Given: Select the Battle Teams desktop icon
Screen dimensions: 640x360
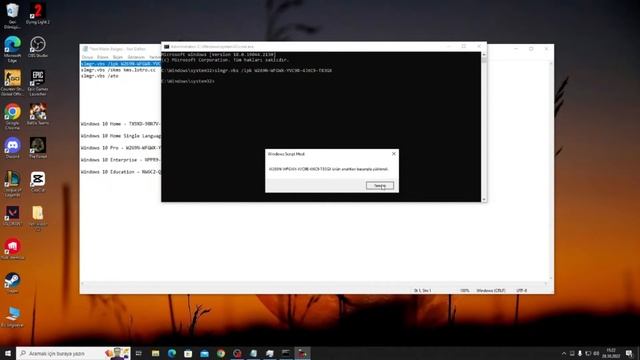Looking at the screenshot, I should click(x=38, y=114).
